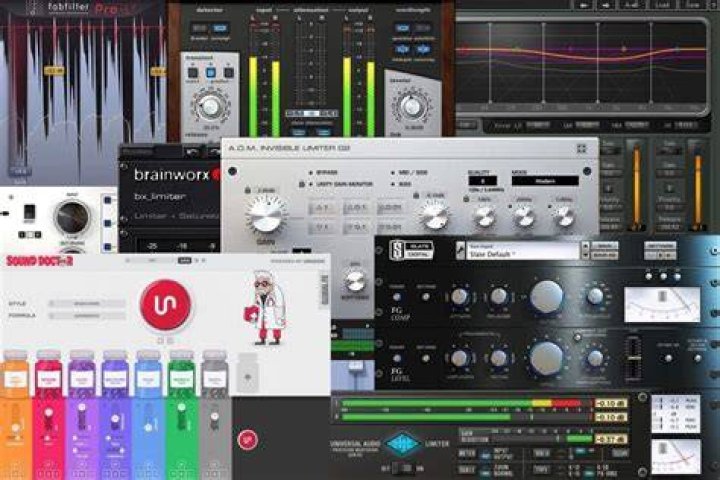Viewport: 720px width, 480px height.
Task: Flip the Universal Audio Limiter off/on switch
Action: pos(404,468)
